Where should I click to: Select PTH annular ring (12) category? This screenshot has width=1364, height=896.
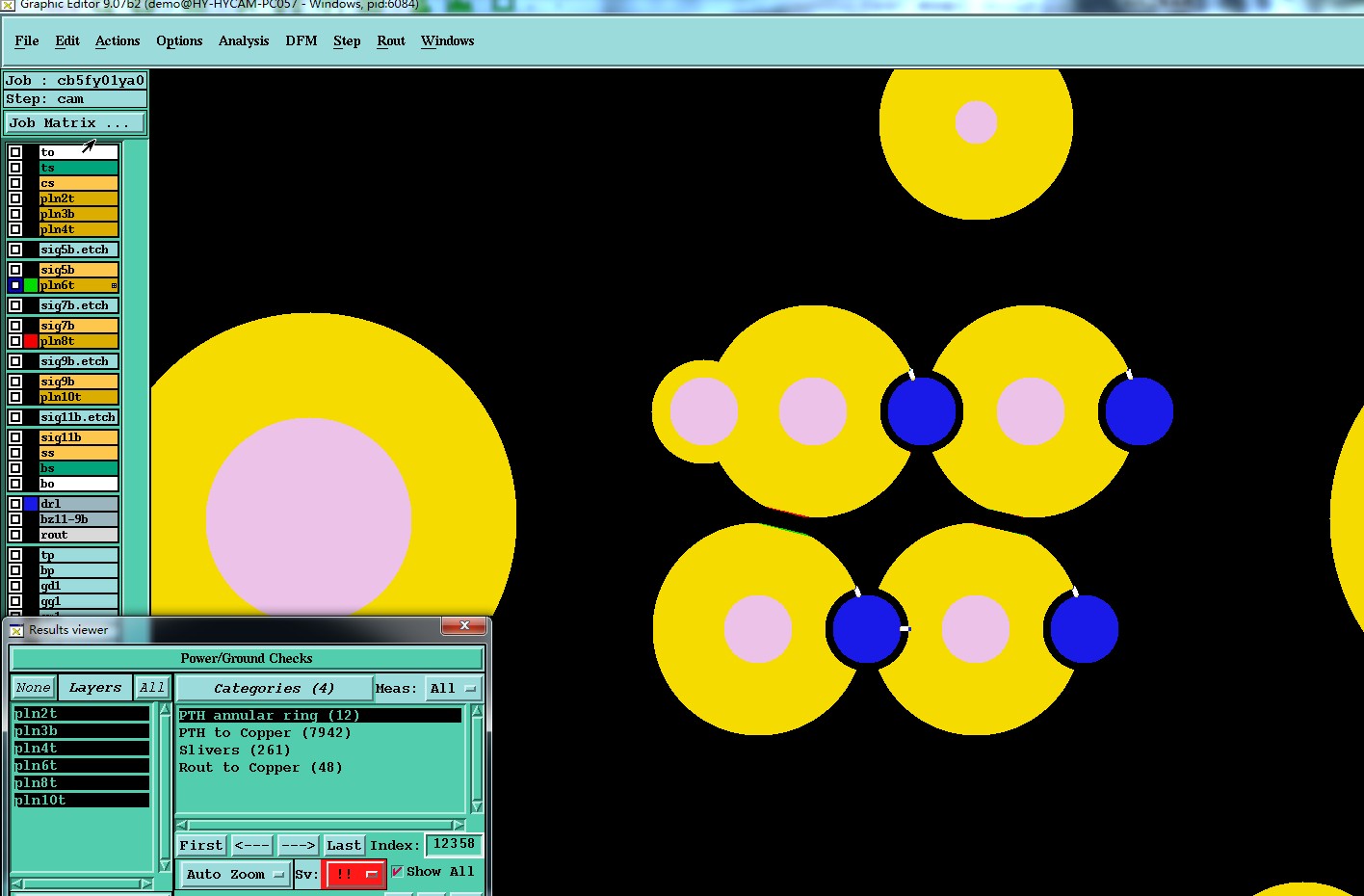pyautogui.click(x=320, y=716)
